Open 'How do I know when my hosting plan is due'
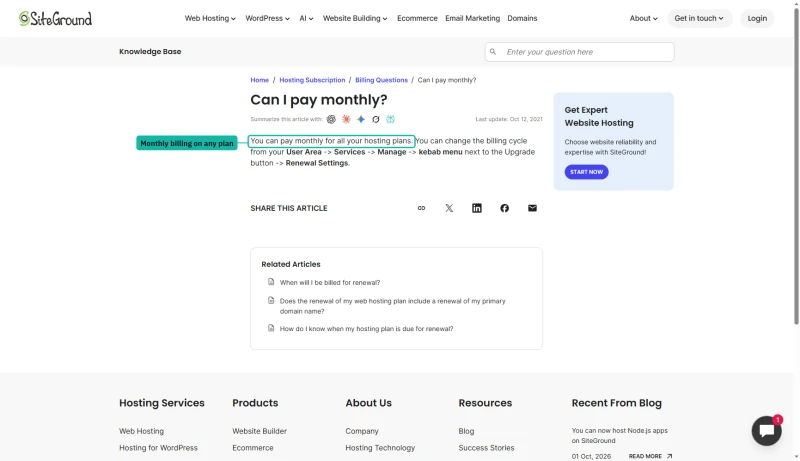Viewport: 800px width, 461px height. click(366, 329)
